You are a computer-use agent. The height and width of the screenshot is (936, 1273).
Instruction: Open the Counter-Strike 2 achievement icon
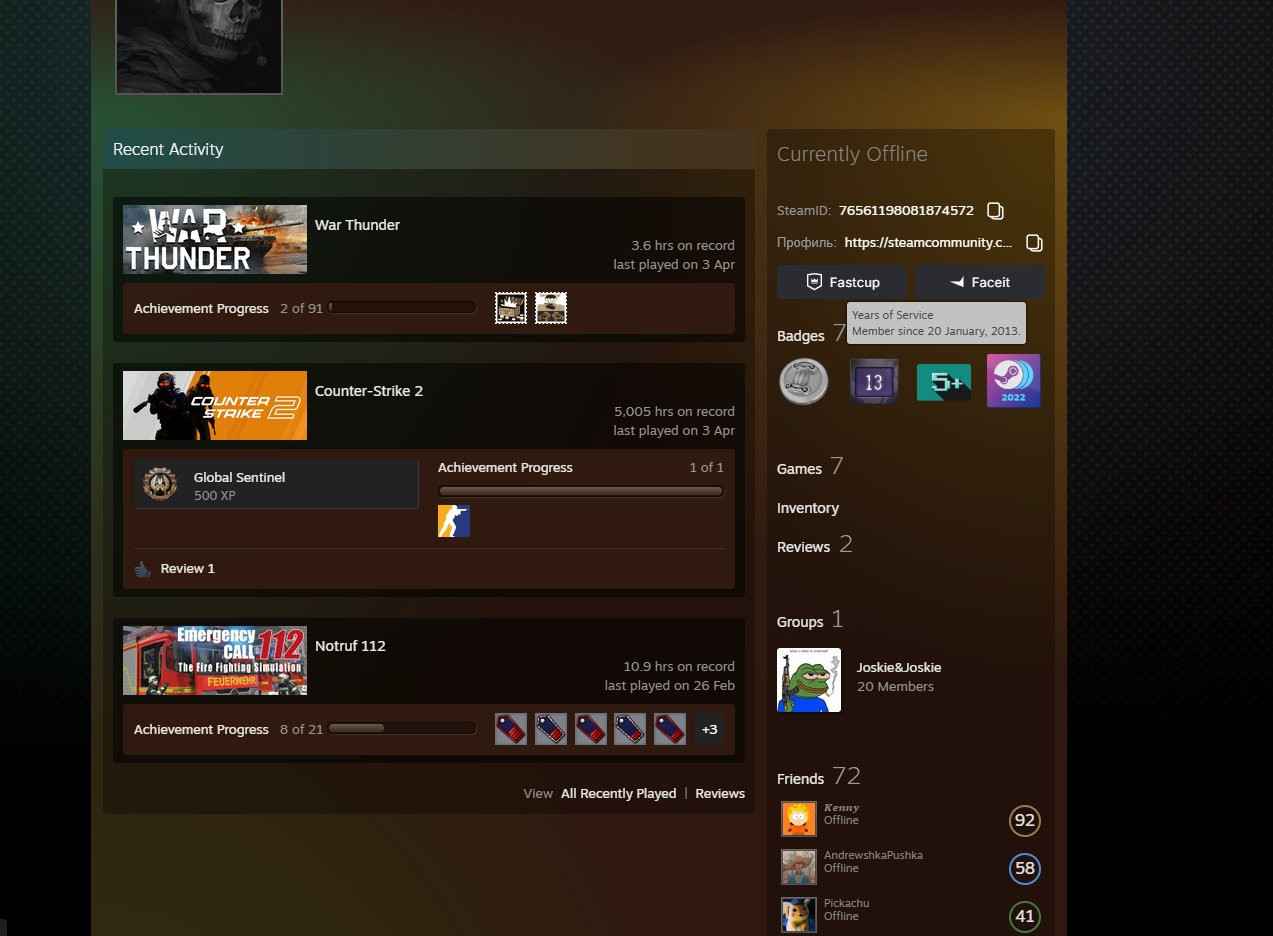click(x=454, y=521)
